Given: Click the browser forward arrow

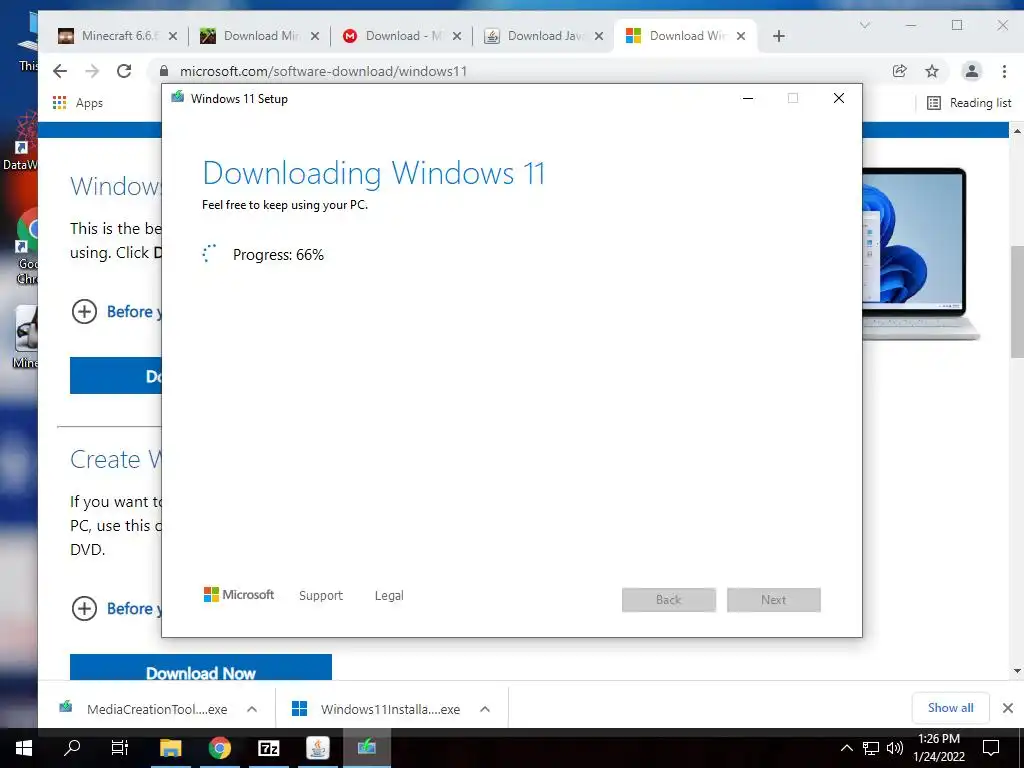Looking at the screenshot, I should 92,71.
